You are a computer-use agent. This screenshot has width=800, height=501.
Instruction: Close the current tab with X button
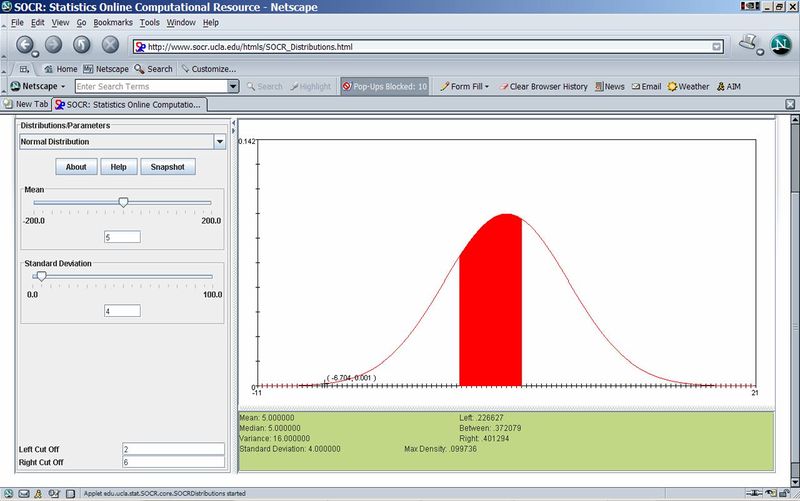pos(790,104)
